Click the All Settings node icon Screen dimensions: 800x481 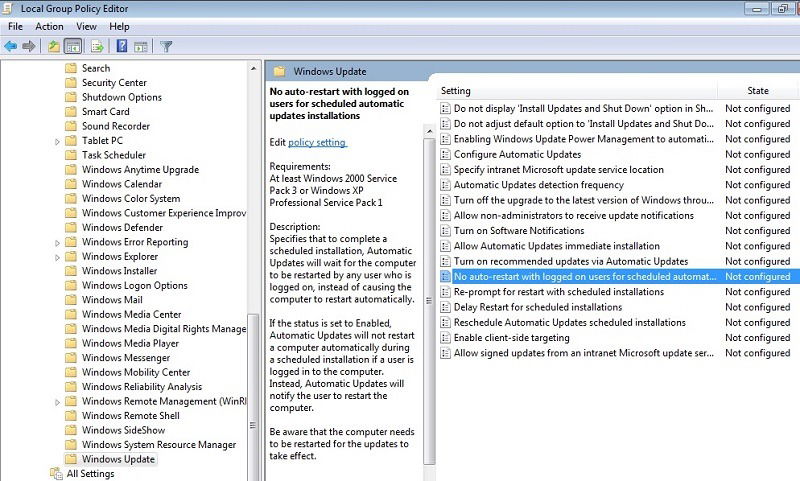56,473
